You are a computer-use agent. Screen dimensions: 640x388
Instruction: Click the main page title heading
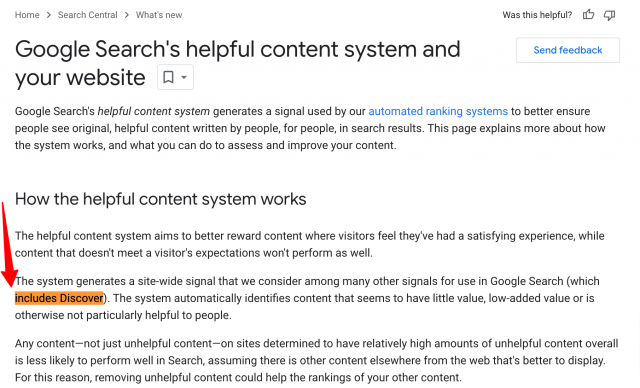(238, 63)
